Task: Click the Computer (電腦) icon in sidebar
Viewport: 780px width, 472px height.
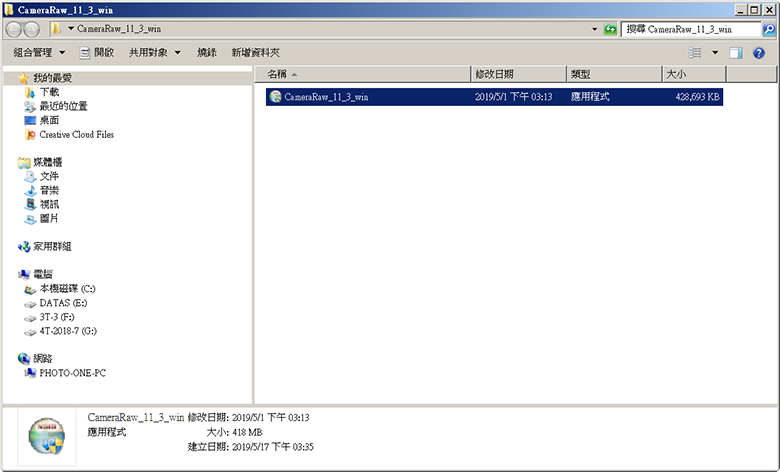Action: coord(24,274)
